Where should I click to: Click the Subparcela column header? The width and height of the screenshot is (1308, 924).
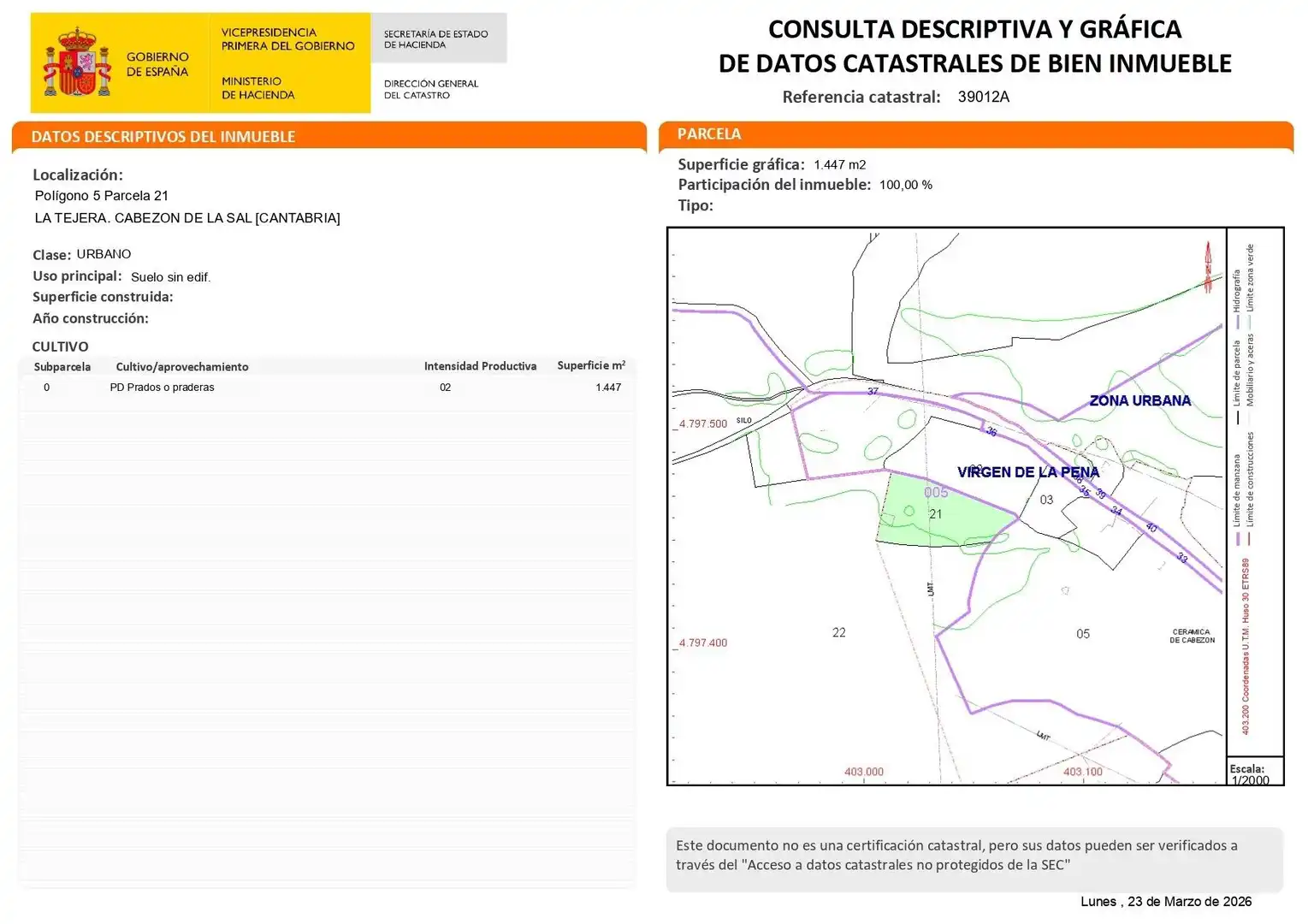tap(62, 367)
